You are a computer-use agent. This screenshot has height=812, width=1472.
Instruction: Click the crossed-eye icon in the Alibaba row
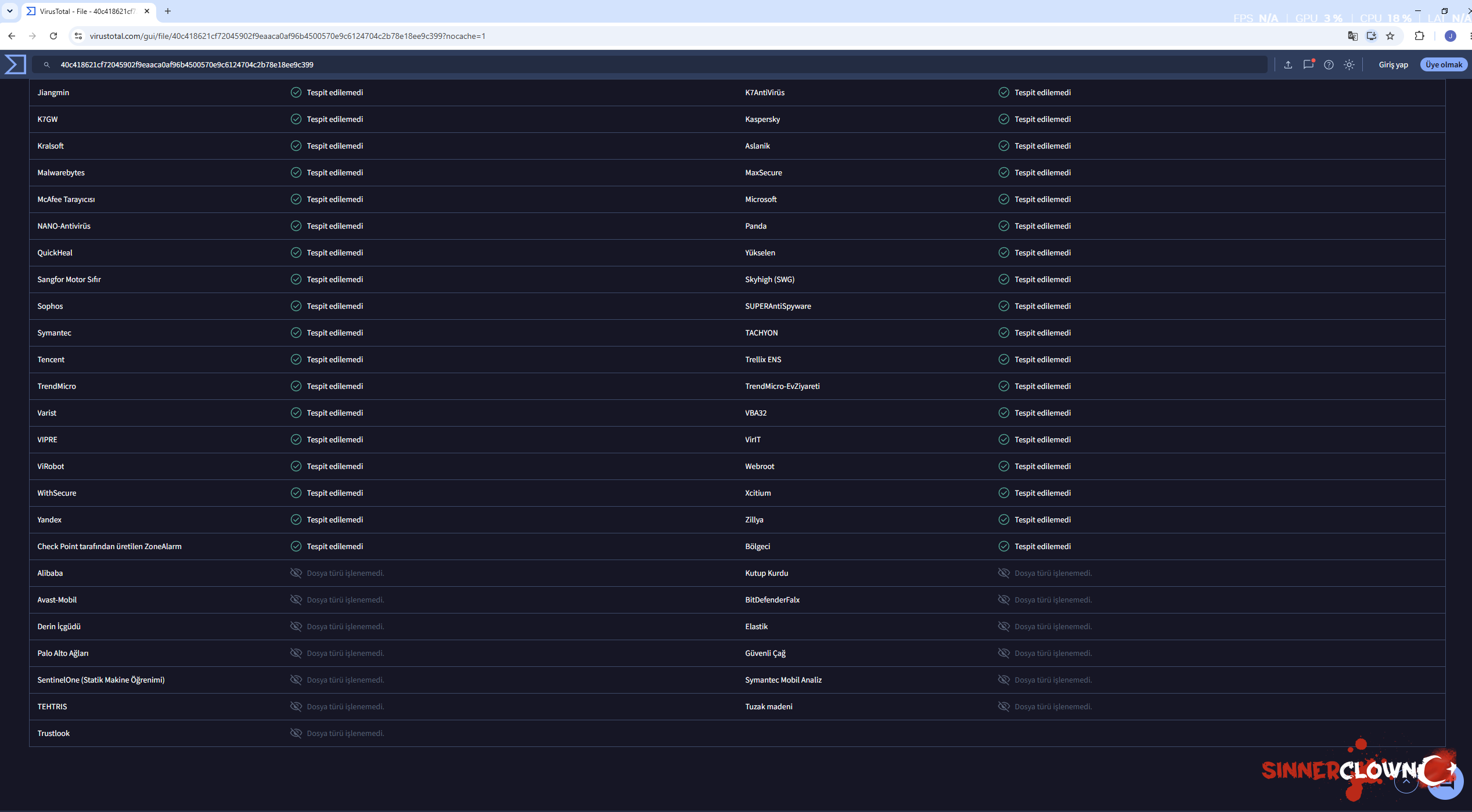point(296,573)
